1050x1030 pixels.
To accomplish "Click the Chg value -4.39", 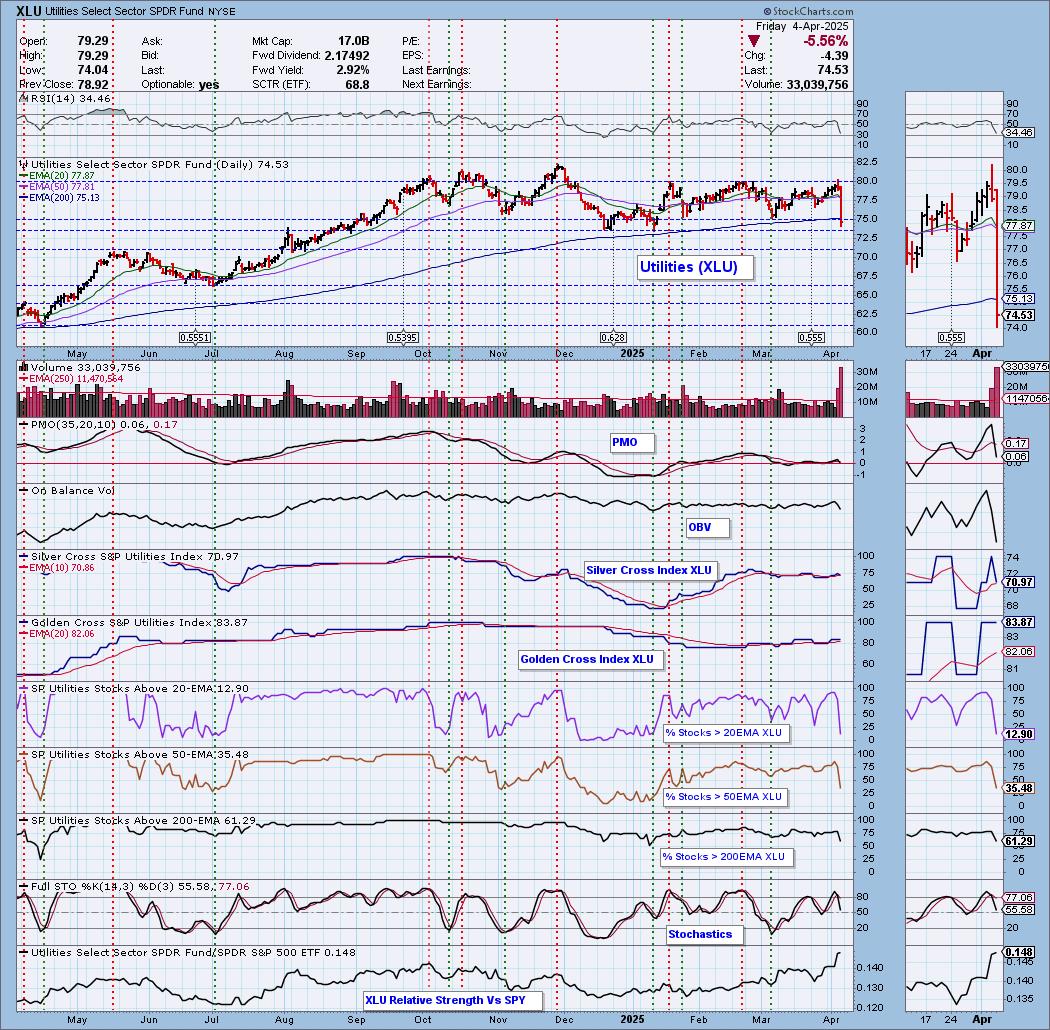I will click(834, 56).
